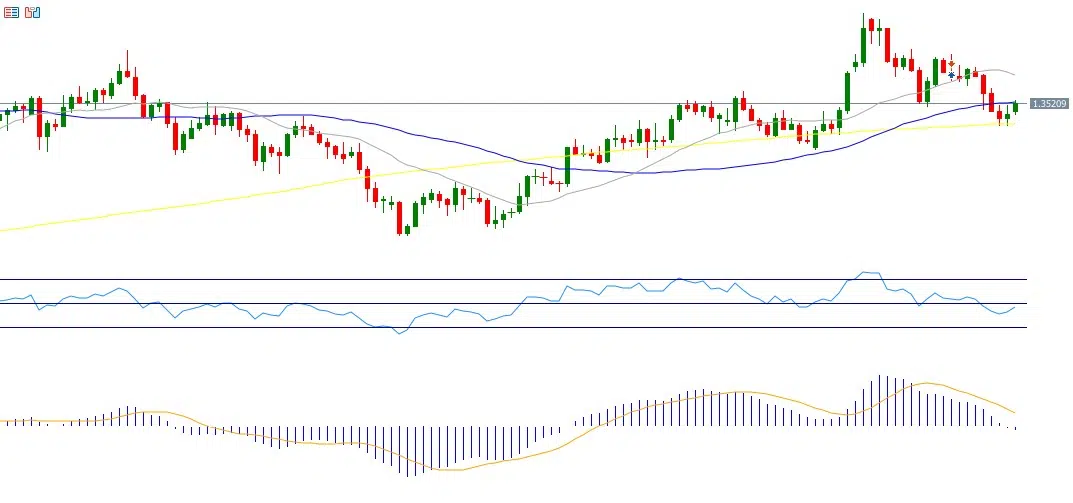Click the red down-arrow sell marker

coord(952,63)
